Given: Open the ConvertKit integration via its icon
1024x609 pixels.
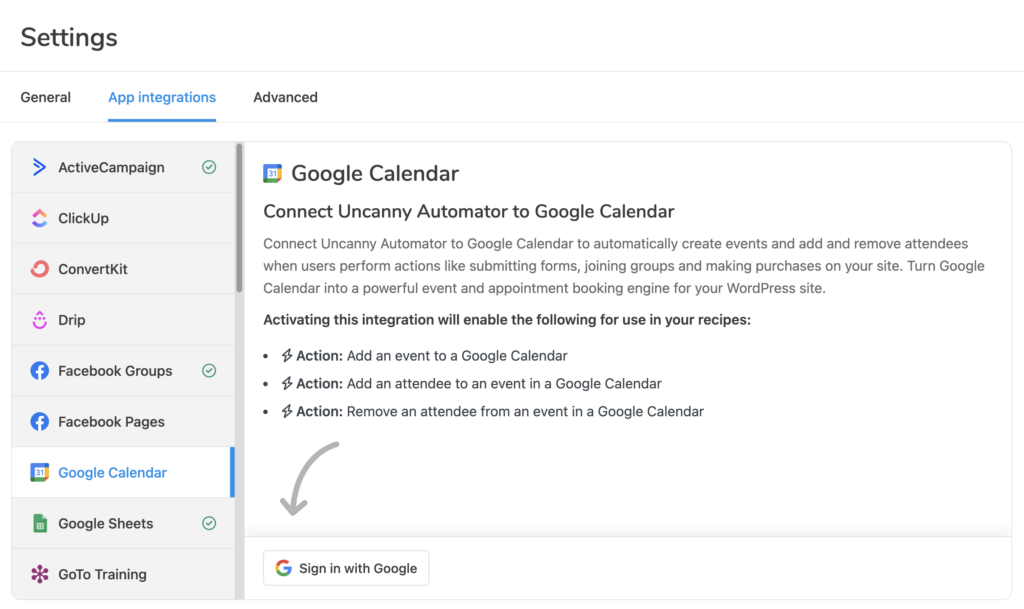Looking at the screenshot, I should coord(38,269).
